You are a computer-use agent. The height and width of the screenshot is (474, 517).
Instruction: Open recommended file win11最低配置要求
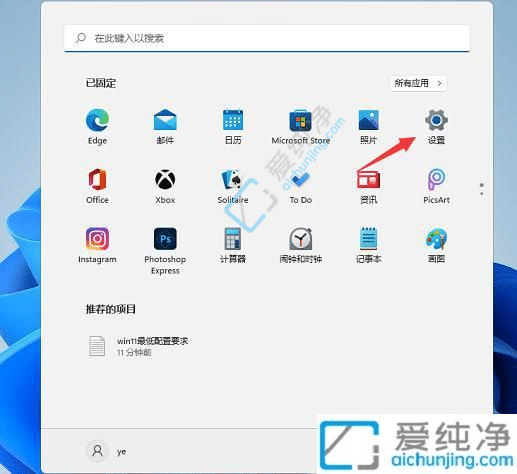tap(138, 346)
